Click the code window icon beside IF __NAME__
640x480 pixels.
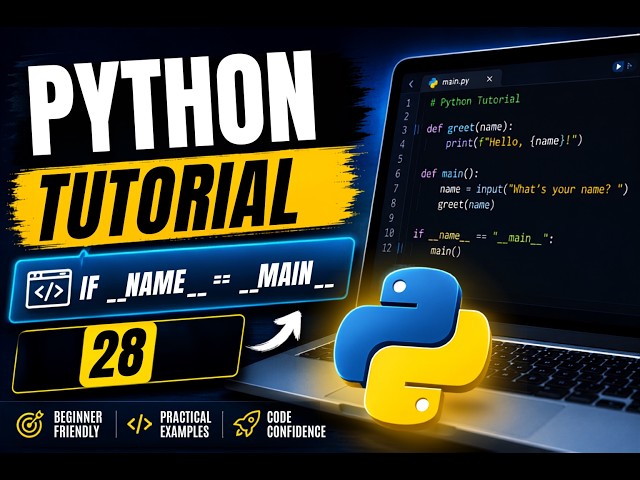(x=49, y=289)
